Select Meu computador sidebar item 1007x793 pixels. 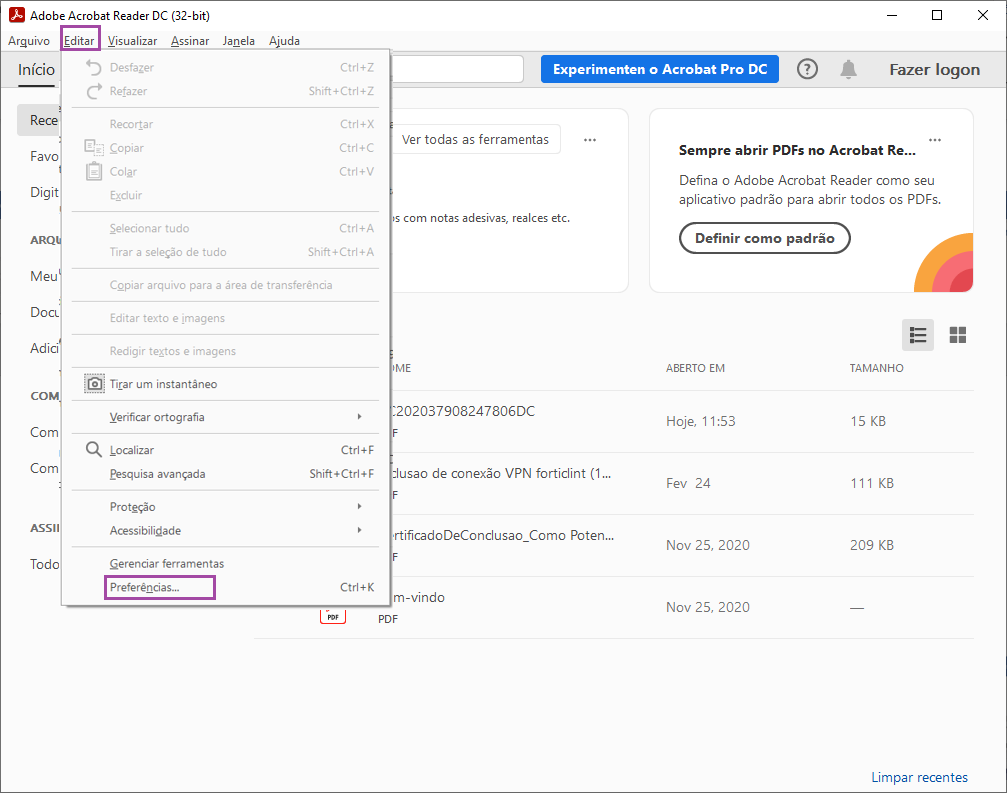(44, 276)
